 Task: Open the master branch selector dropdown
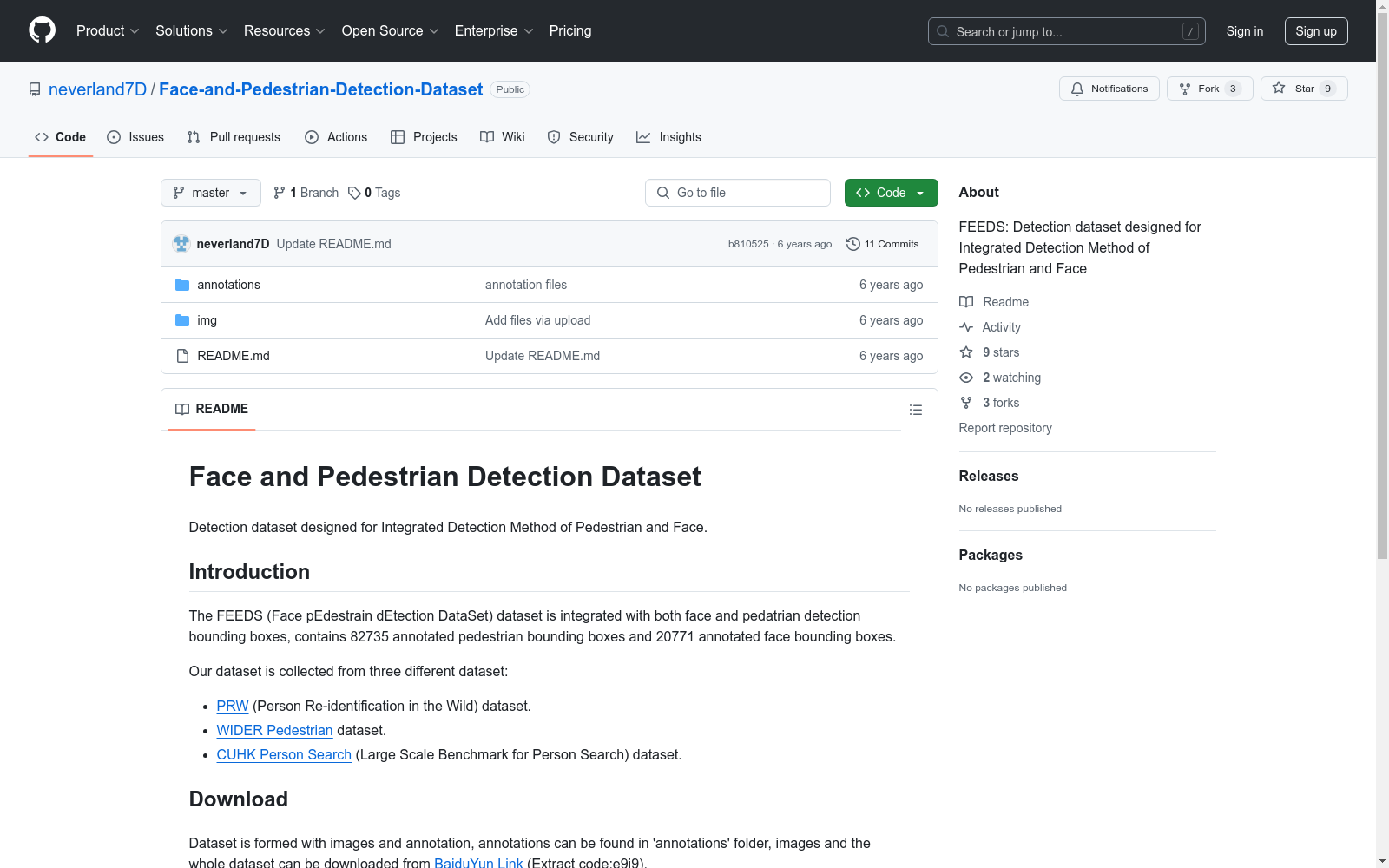pyautogui.click(x=211, y=193)
